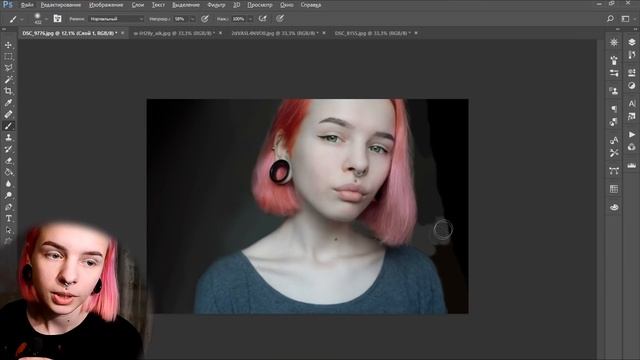Open the Текст menu
This screenshot has width=640, height=360.
point(158,5)
